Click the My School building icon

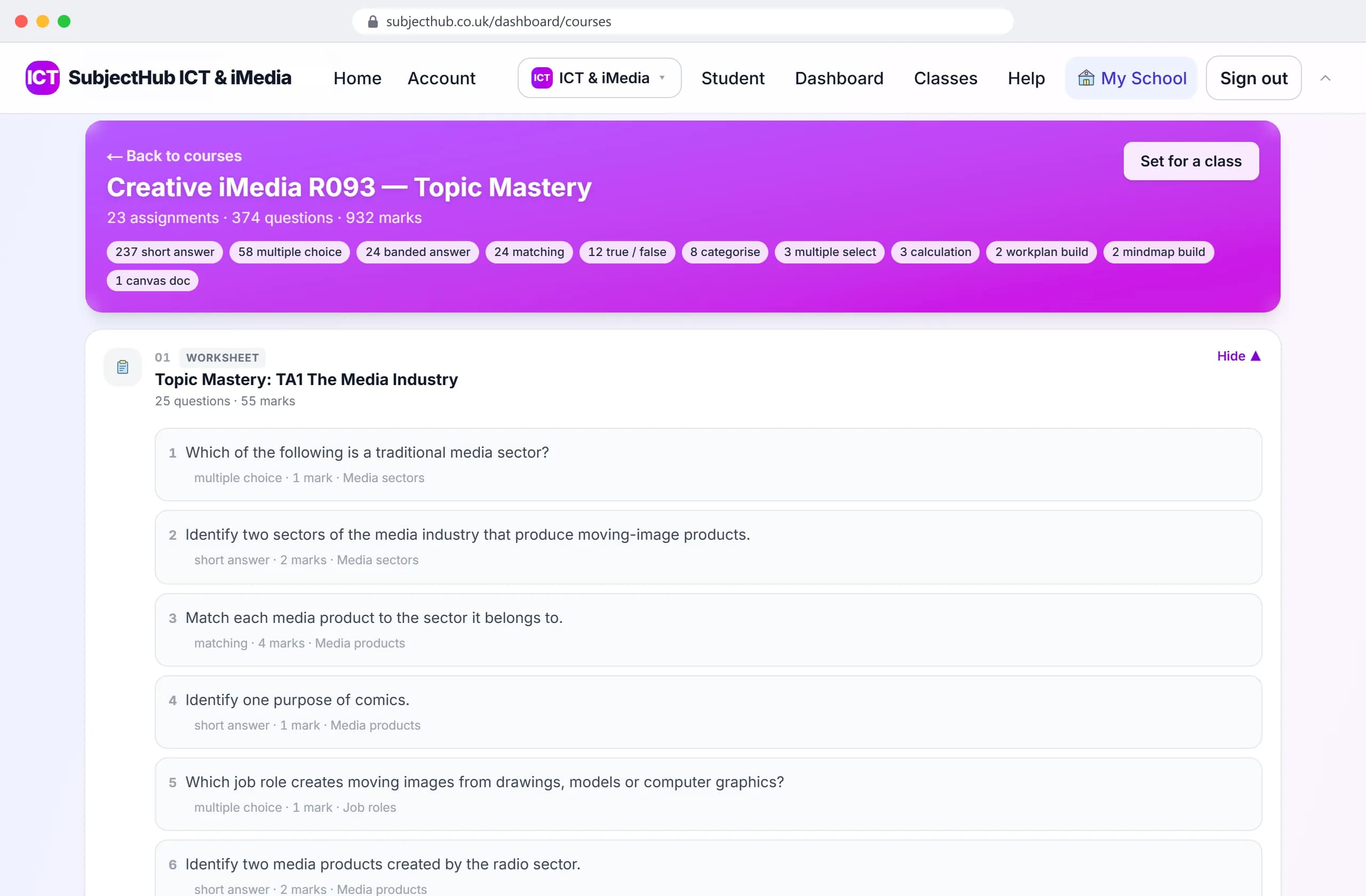tap(1085, 78)
